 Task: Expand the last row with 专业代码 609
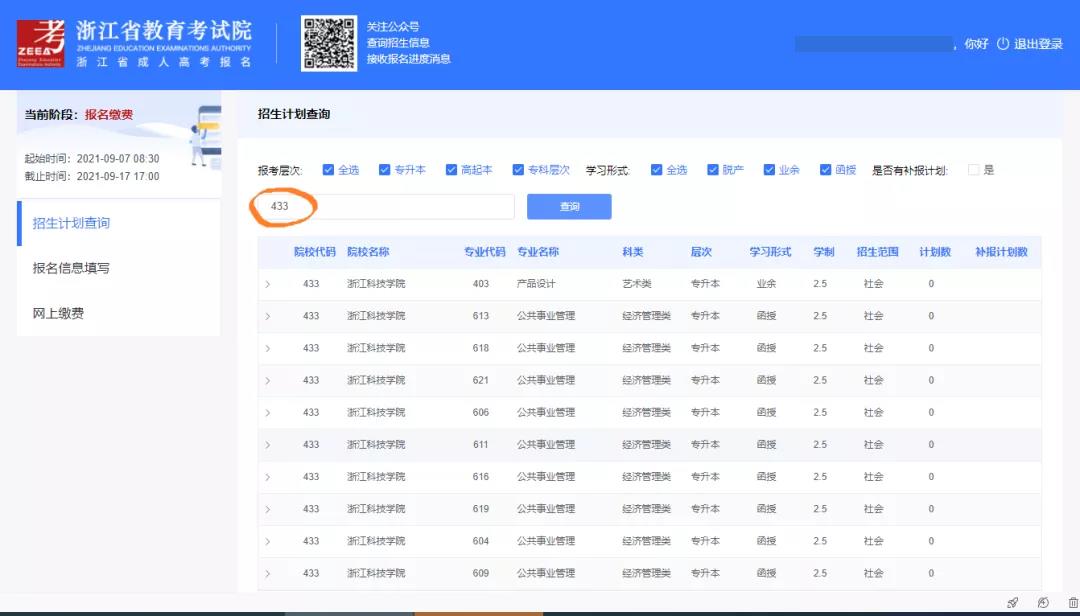pos(267,574)
